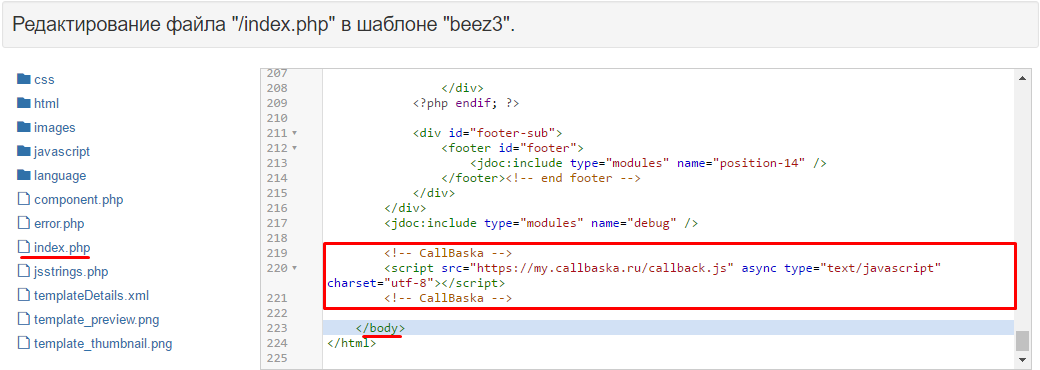The image size is (1040, 370).
Task: Click file icon next to jsstrings.php
Action: [x=24, y=271]
